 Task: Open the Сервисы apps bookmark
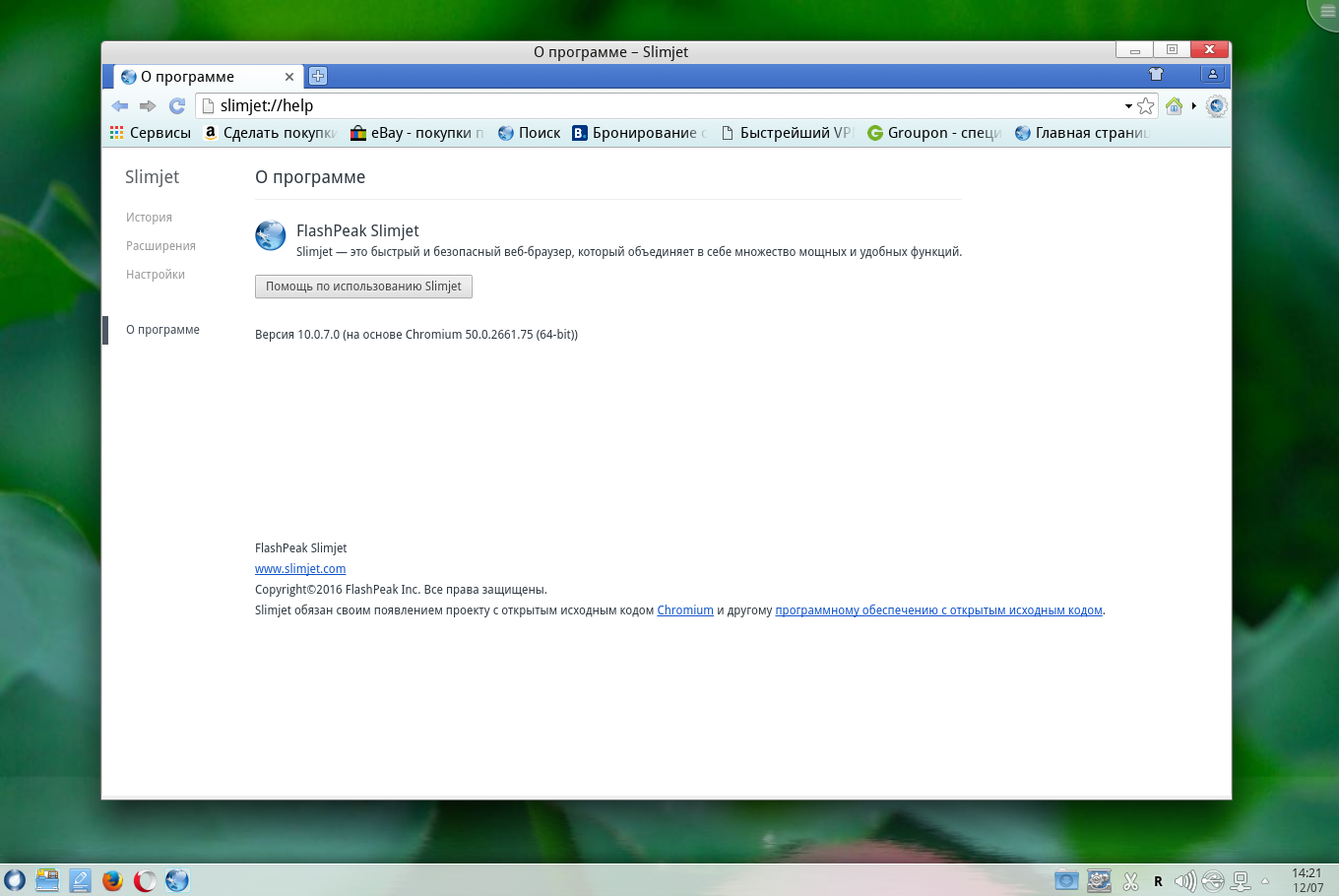(151, 133)
